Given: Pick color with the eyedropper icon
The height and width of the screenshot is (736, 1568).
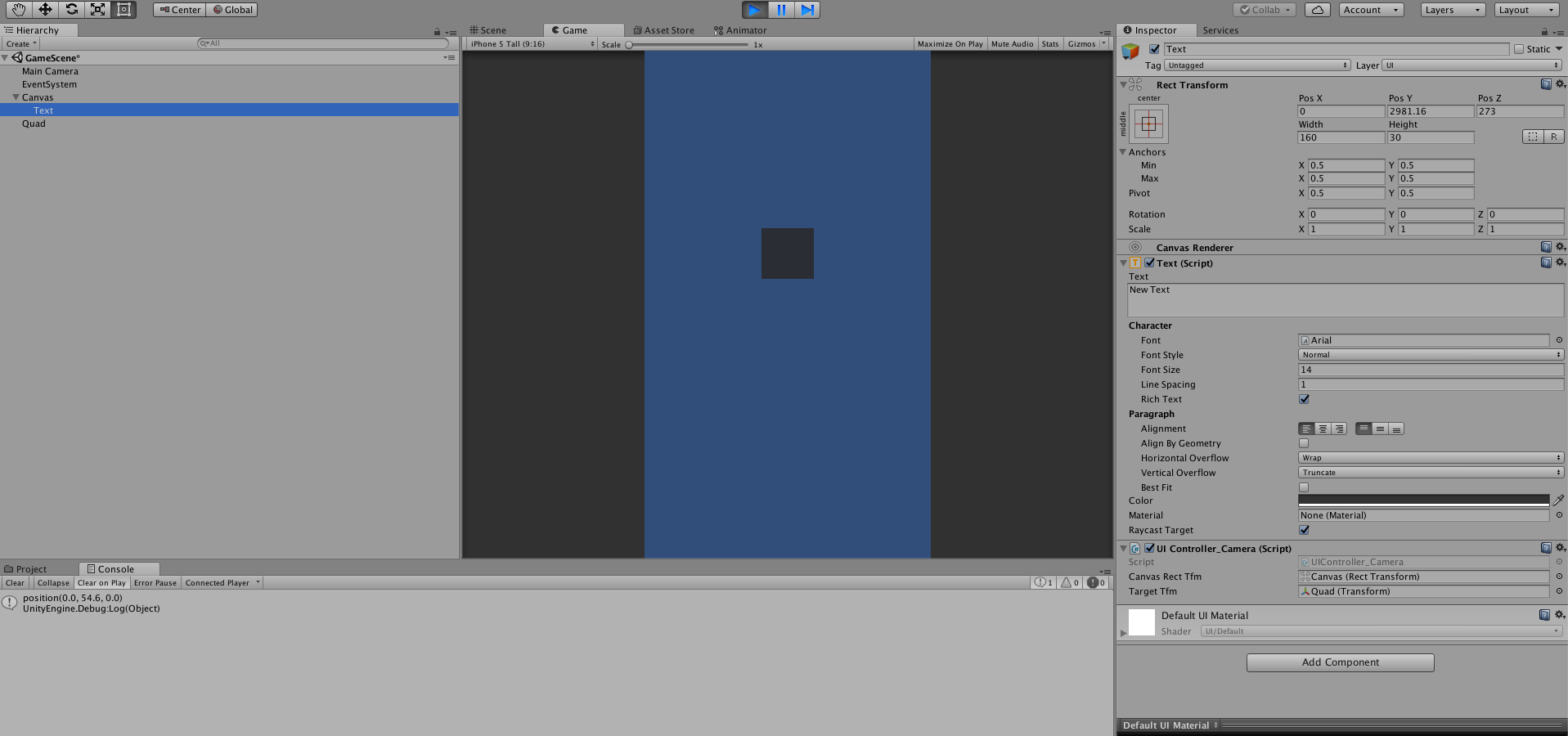Looking at the screenshot, I should tap(1558, 500).
